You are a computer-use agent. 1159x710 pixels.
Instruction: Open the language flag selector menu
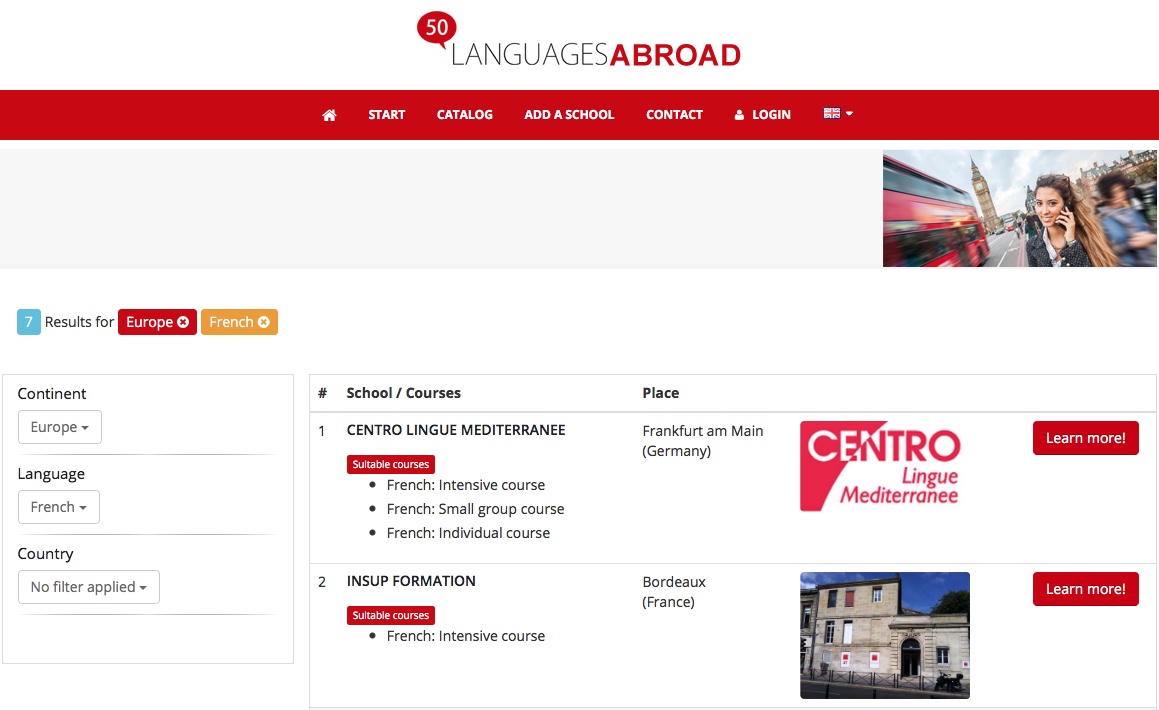pyautogui.click(x=837, y=113)
